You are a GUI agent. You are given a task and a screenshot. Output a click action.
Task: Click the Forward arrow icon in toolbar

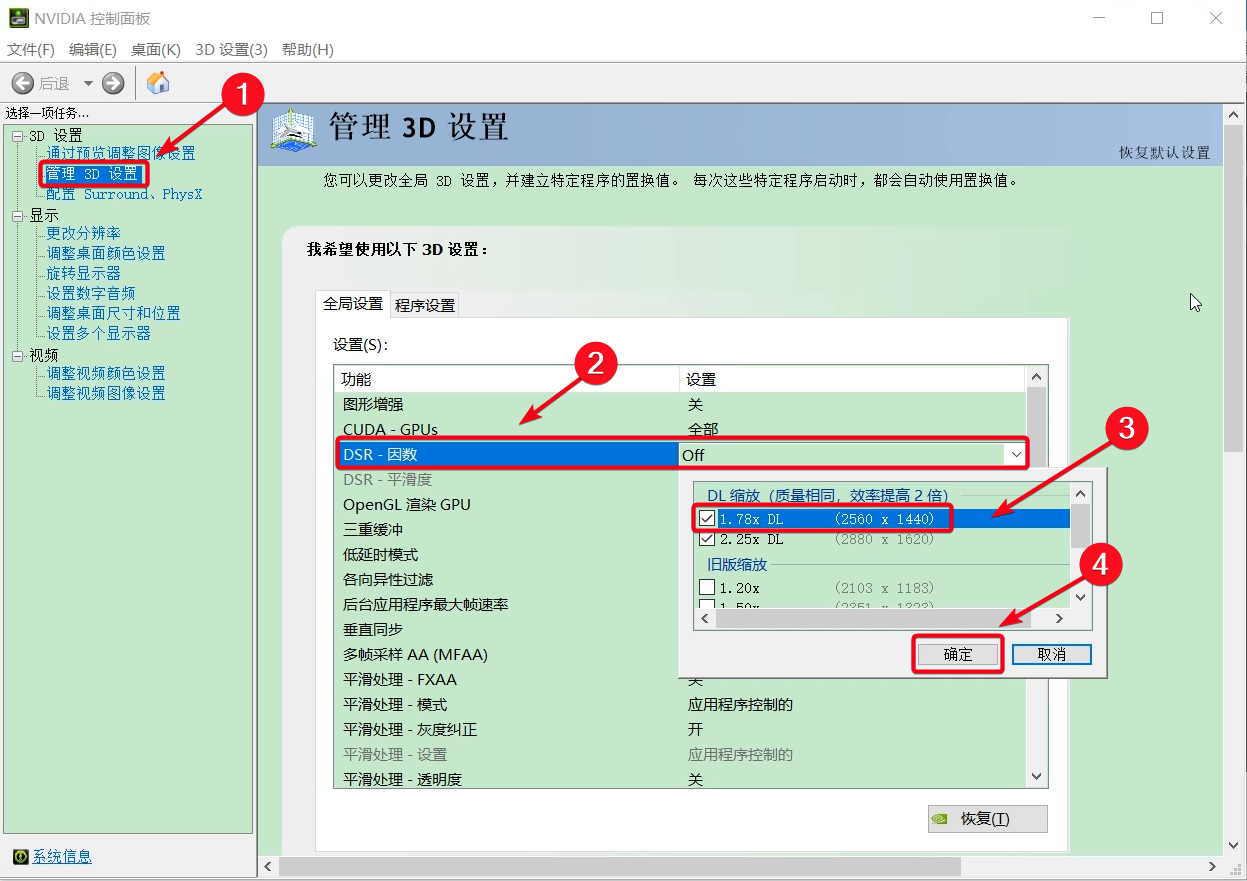click(x=113, y=83)
